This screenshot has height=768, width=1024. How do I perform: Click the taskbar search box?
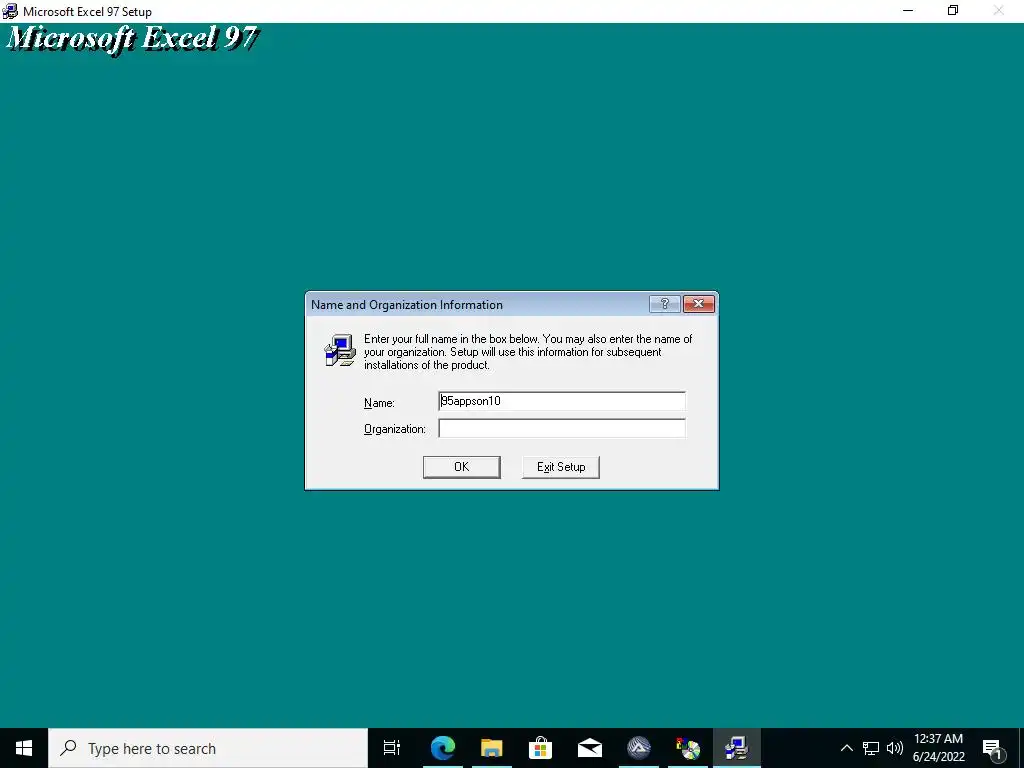208,748
